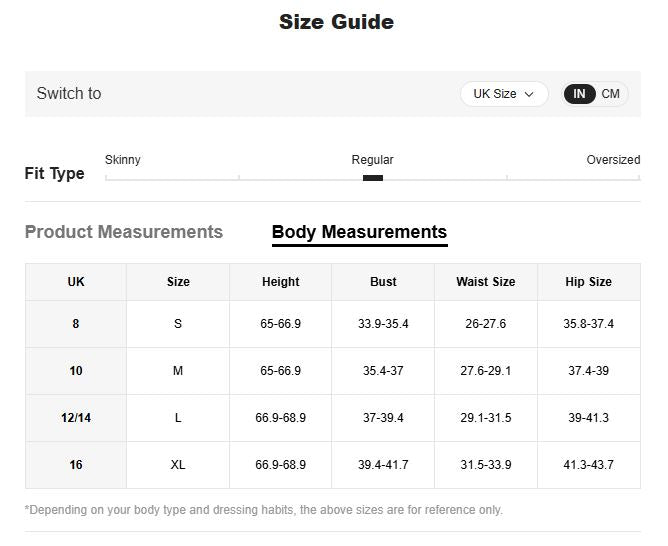The width and height of the screenshot is (668, 546).
Task: Click the XL size cell
Action: point(178,465)
